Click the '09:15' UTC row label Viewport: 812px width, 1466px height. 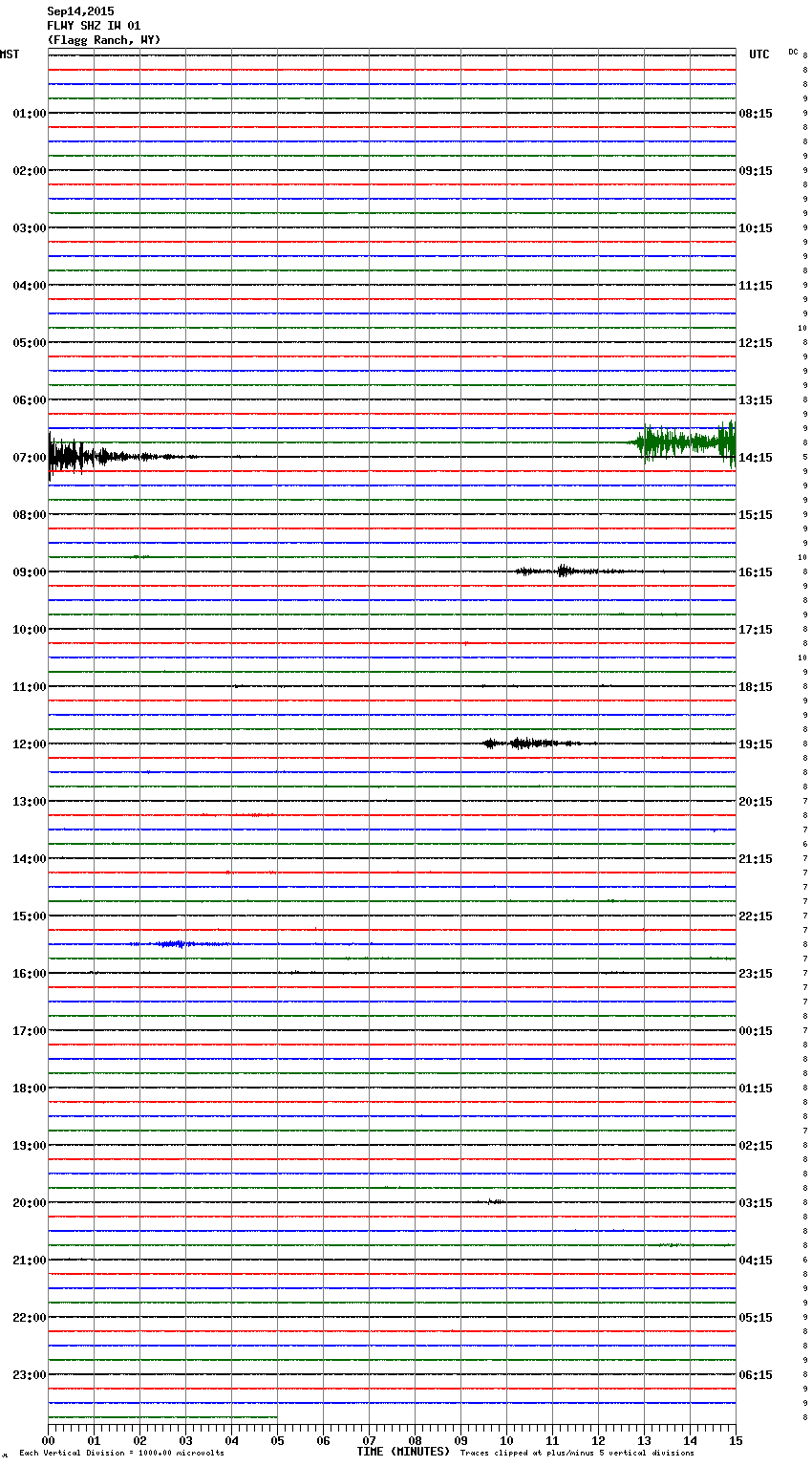click(x=756, y=171)
